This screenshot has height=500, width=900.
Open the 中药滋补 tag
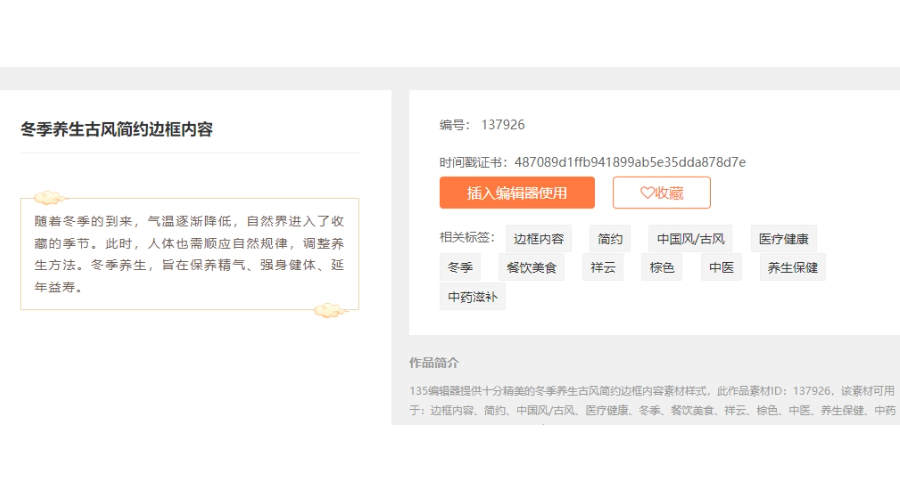click(x=472, y=297)
